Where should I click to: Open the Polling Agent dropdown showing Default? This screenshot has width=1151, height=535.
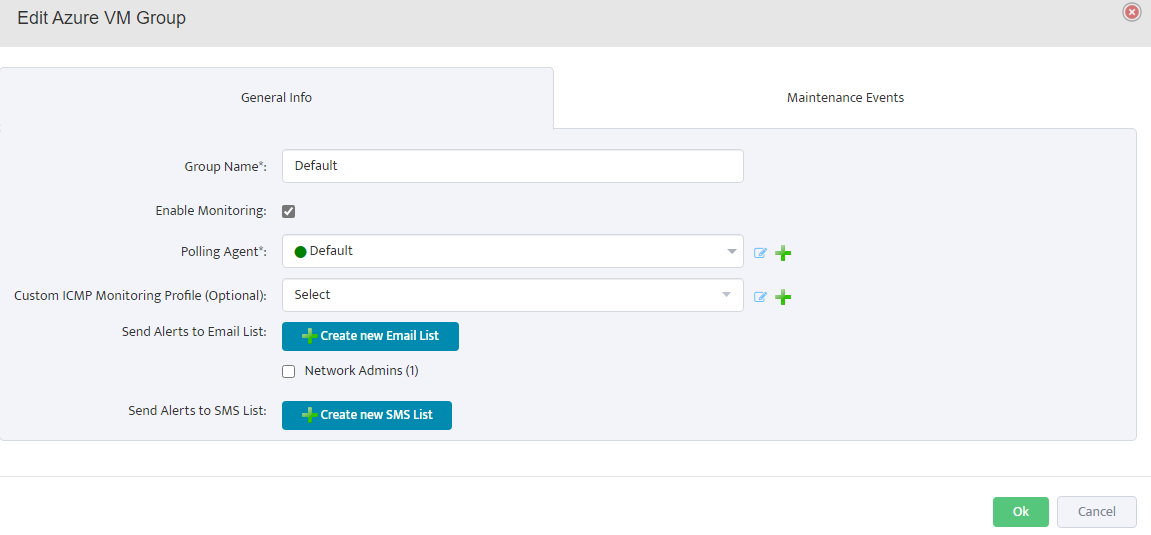[512, 251]
